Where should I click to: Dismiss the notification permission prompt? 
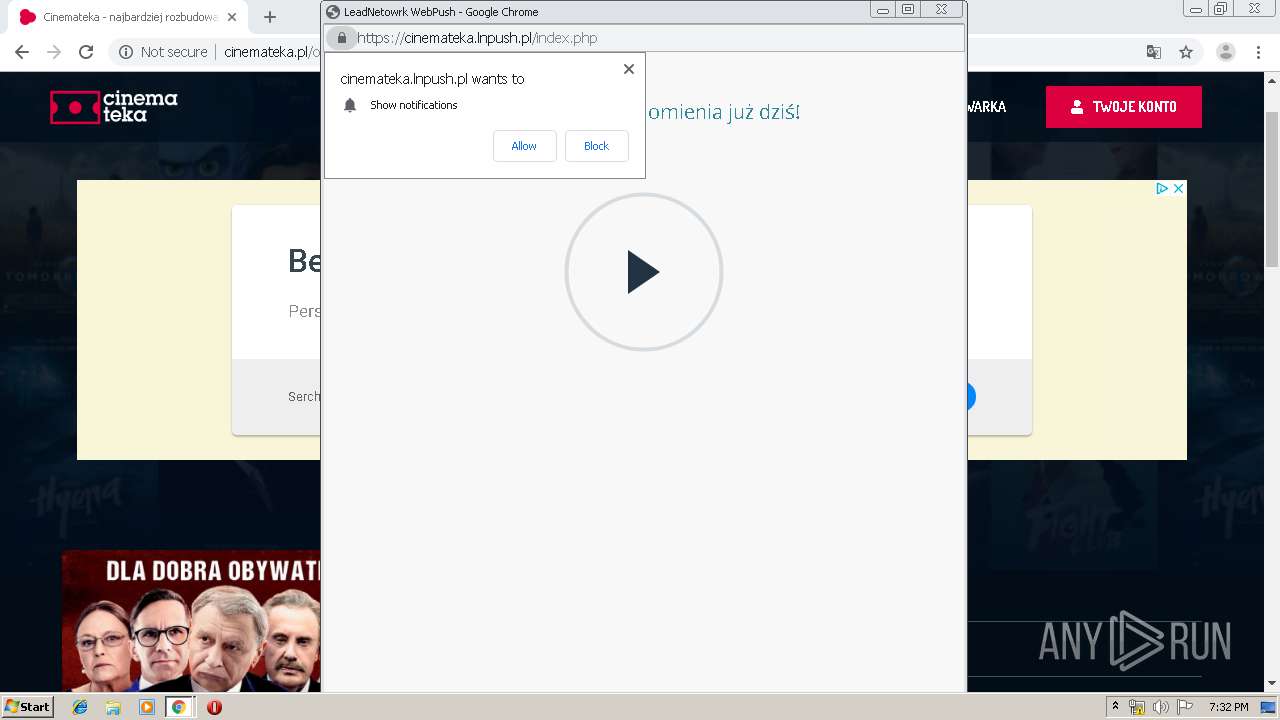point(628,69)
